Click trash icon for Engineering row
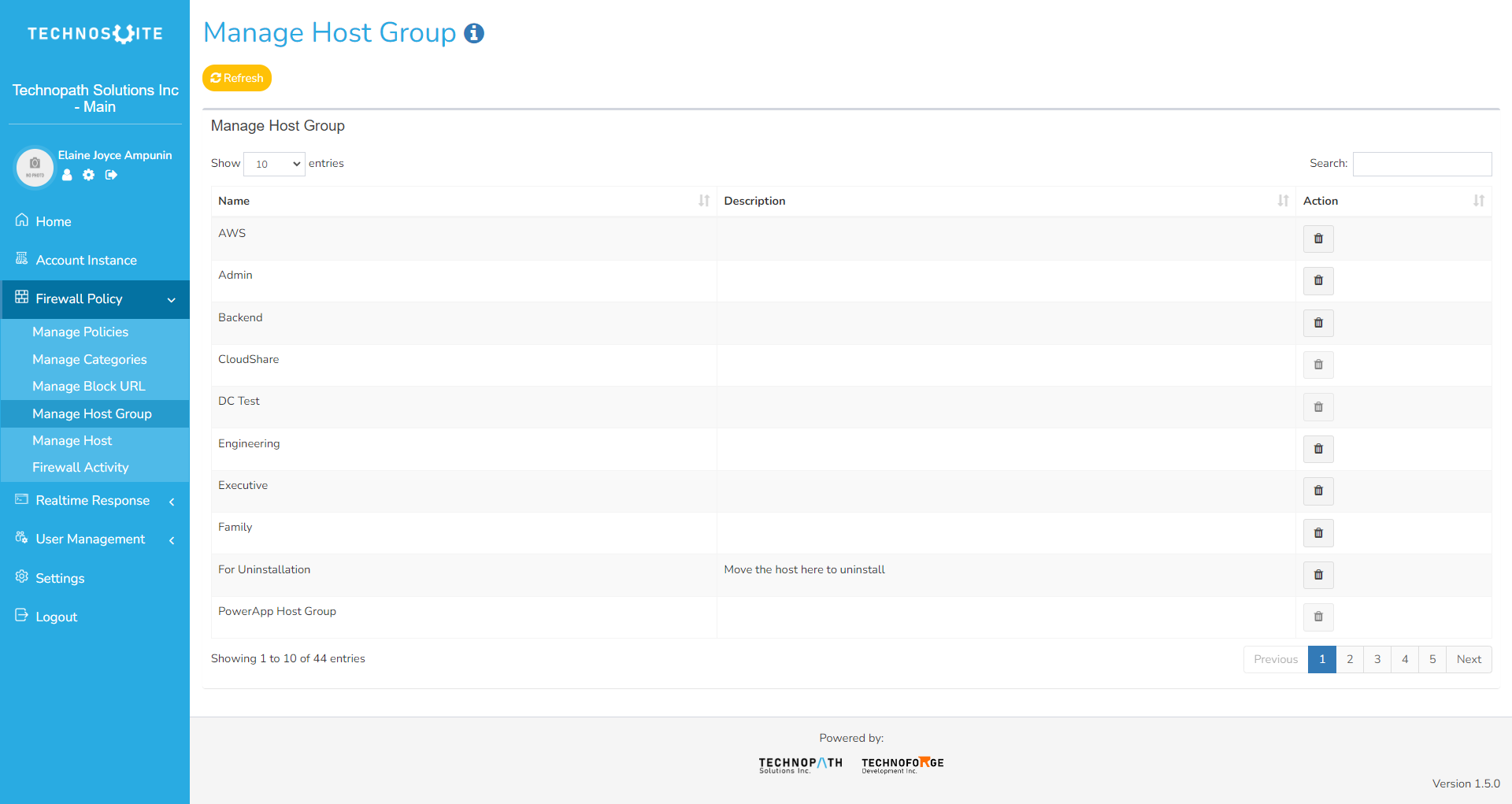1512x804 pixels. 1317,449
